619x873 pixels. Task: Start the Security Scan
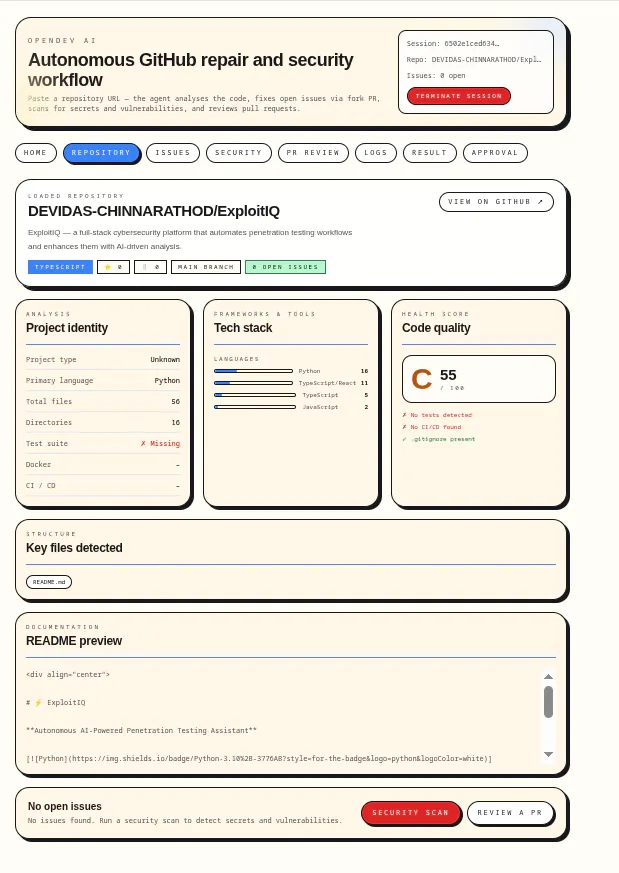click(x=410, y=813)
